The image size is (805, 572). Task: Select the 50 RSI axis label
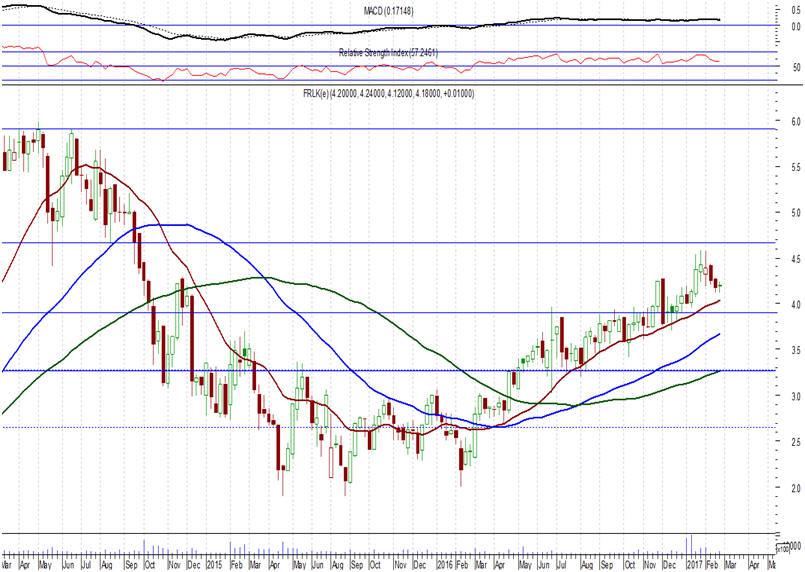(796, 67)
